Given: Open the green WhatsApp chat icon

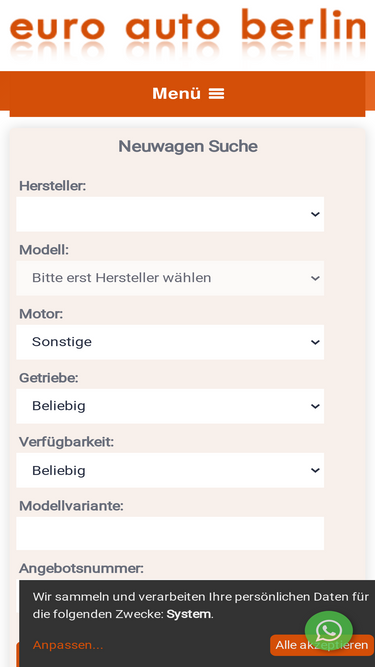Looking at the screenshot, I should click(x=329, y=631).
